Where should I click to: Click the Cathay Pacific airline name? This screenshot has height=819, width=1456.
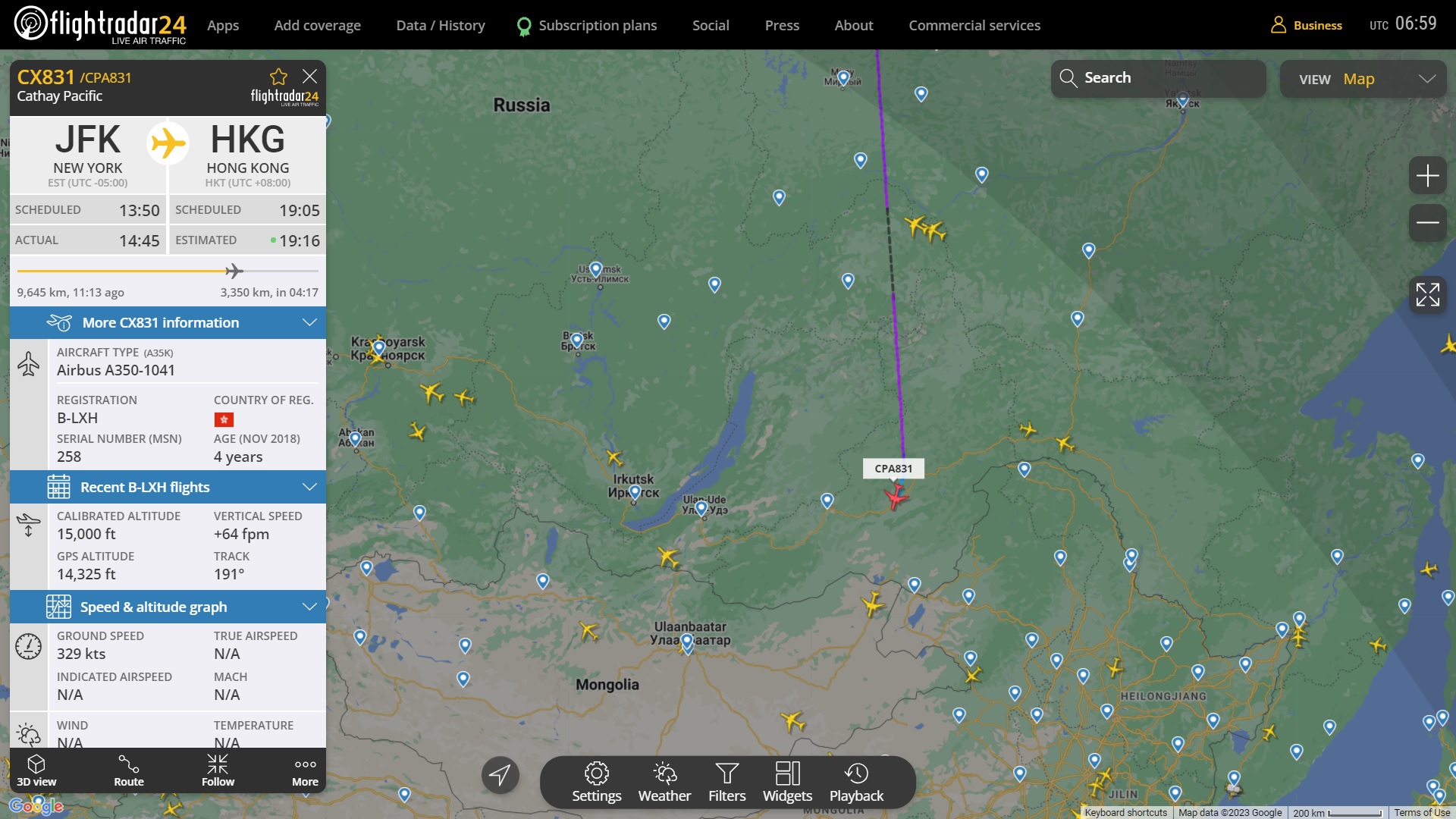tap(59, 96)
